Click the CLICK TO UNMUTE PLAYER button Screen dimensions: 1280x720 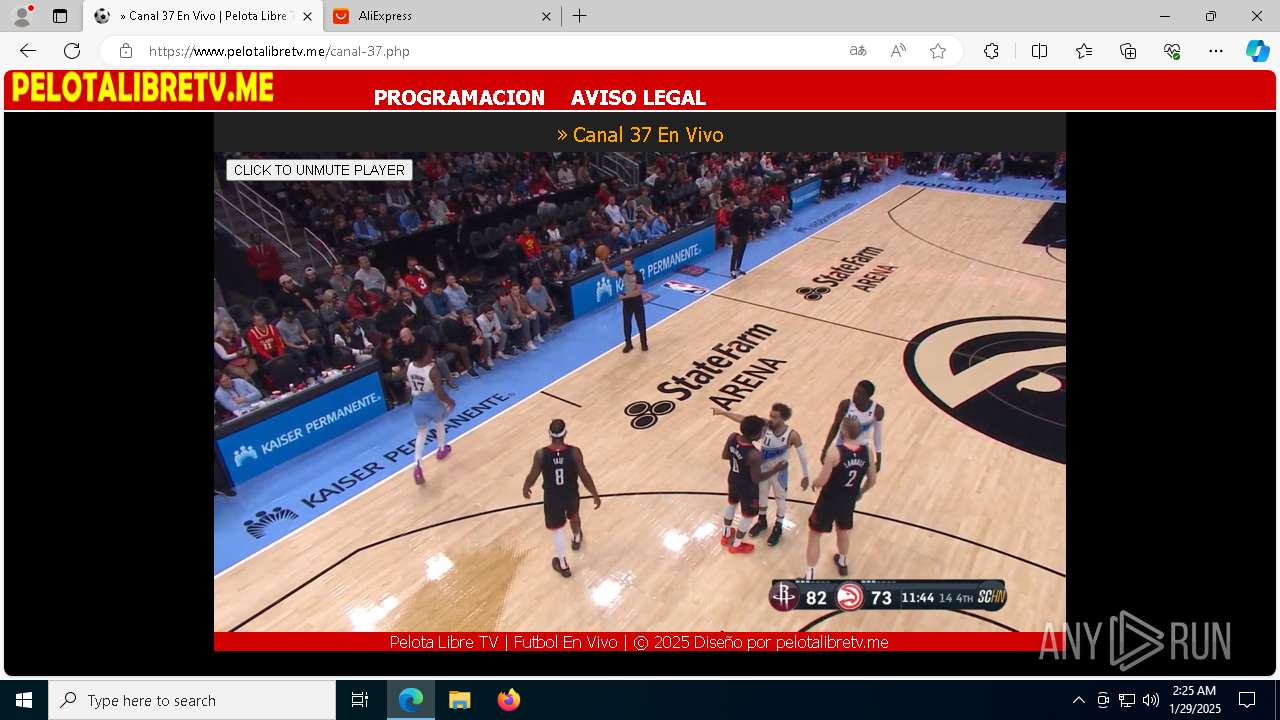319,170
